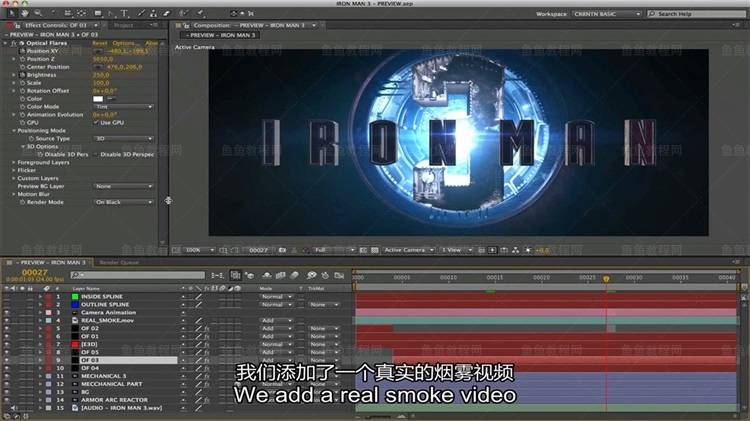Screen dimensions: 750x421
Task: Click the auto-keyframe stopwatch icon
Action: pyautogui.click(x=325, y=276)
